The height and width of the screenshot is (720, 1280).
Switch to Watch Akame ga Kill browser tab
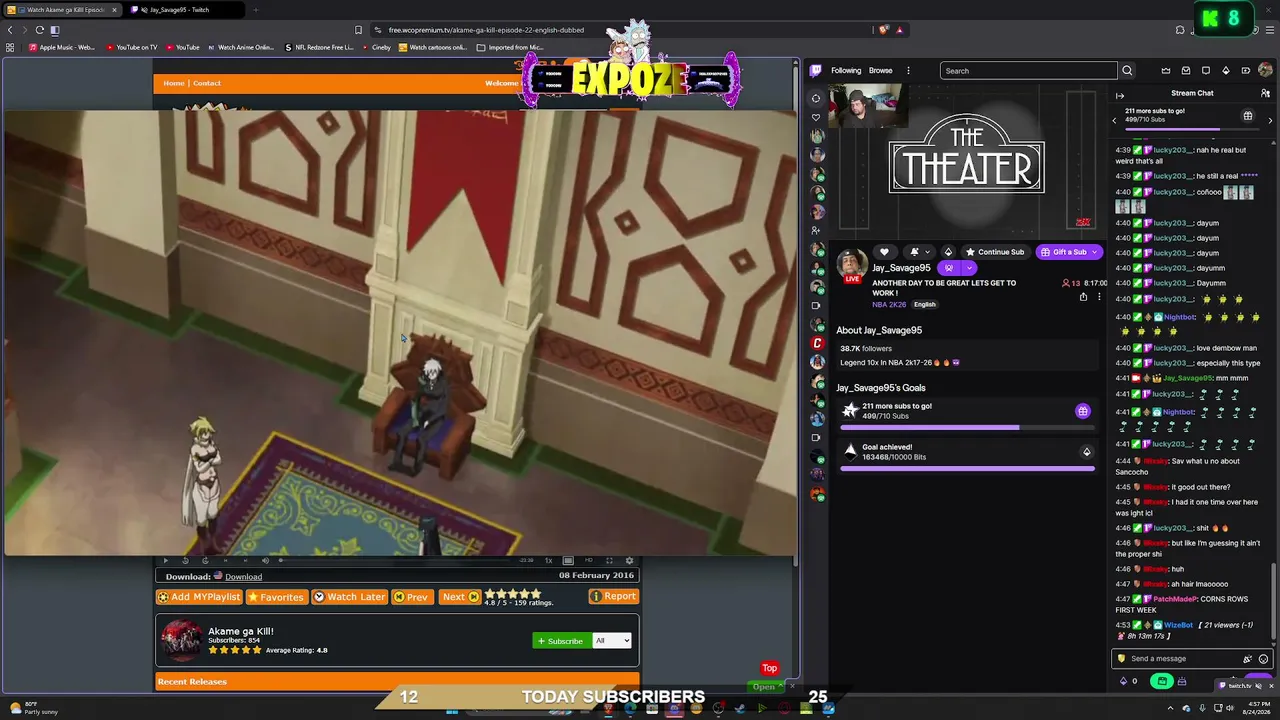coord(64,10)
